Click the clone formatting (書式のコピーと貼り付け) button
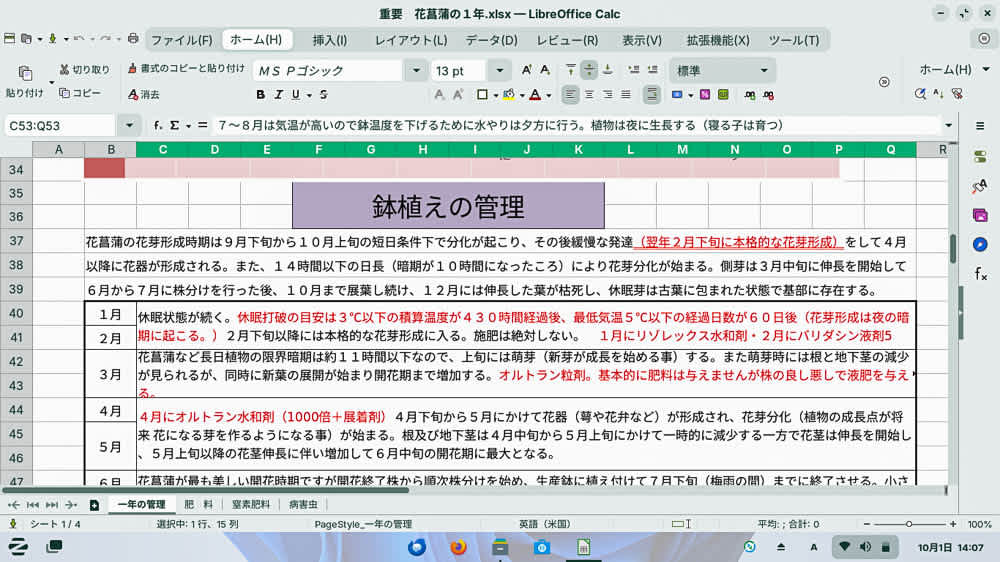Image resolution: width=1000 pixels, height=562 pixels. 187,69
